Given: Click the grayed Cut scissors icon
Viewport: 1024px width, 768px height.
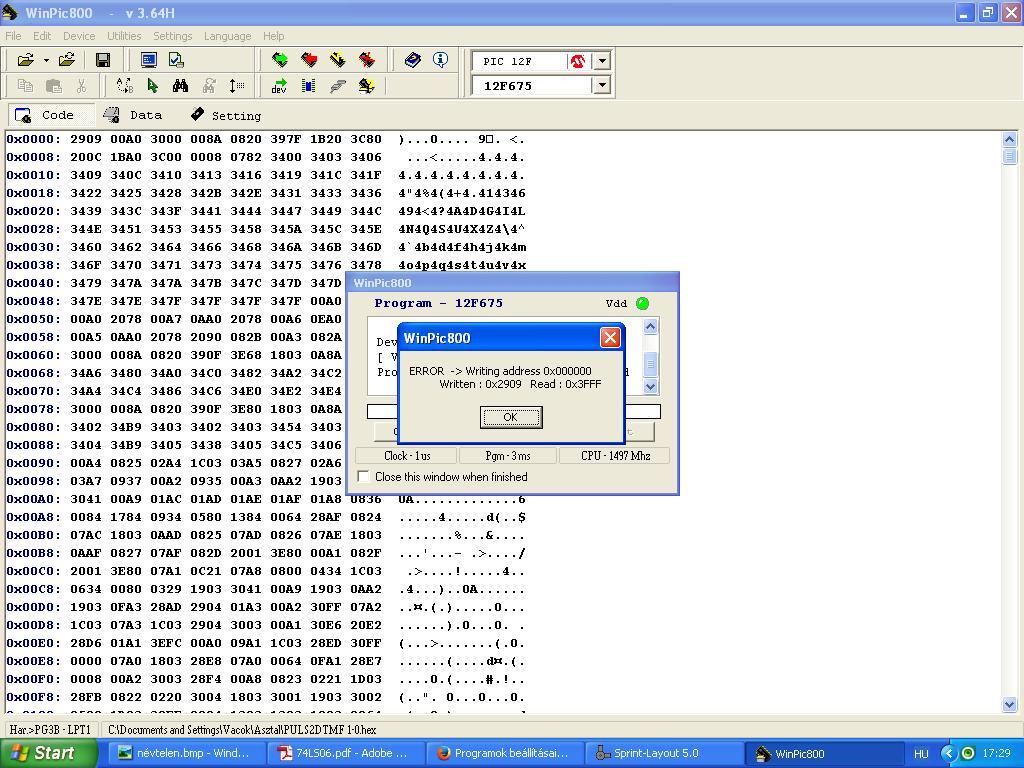Looking at the screenshot, I should click(x=81, y=86).
